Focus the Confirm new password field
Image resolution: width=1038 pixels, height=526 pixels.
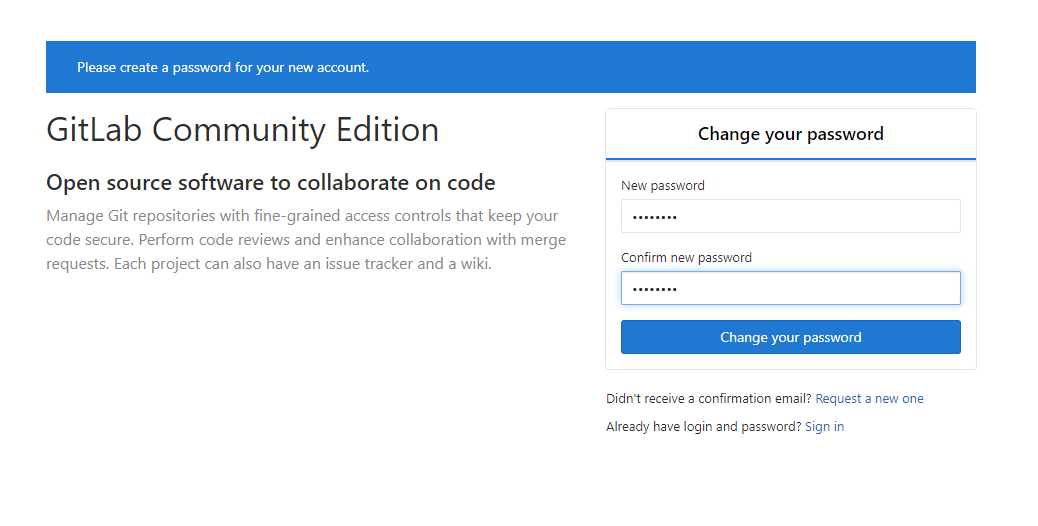tap(790, 288)
